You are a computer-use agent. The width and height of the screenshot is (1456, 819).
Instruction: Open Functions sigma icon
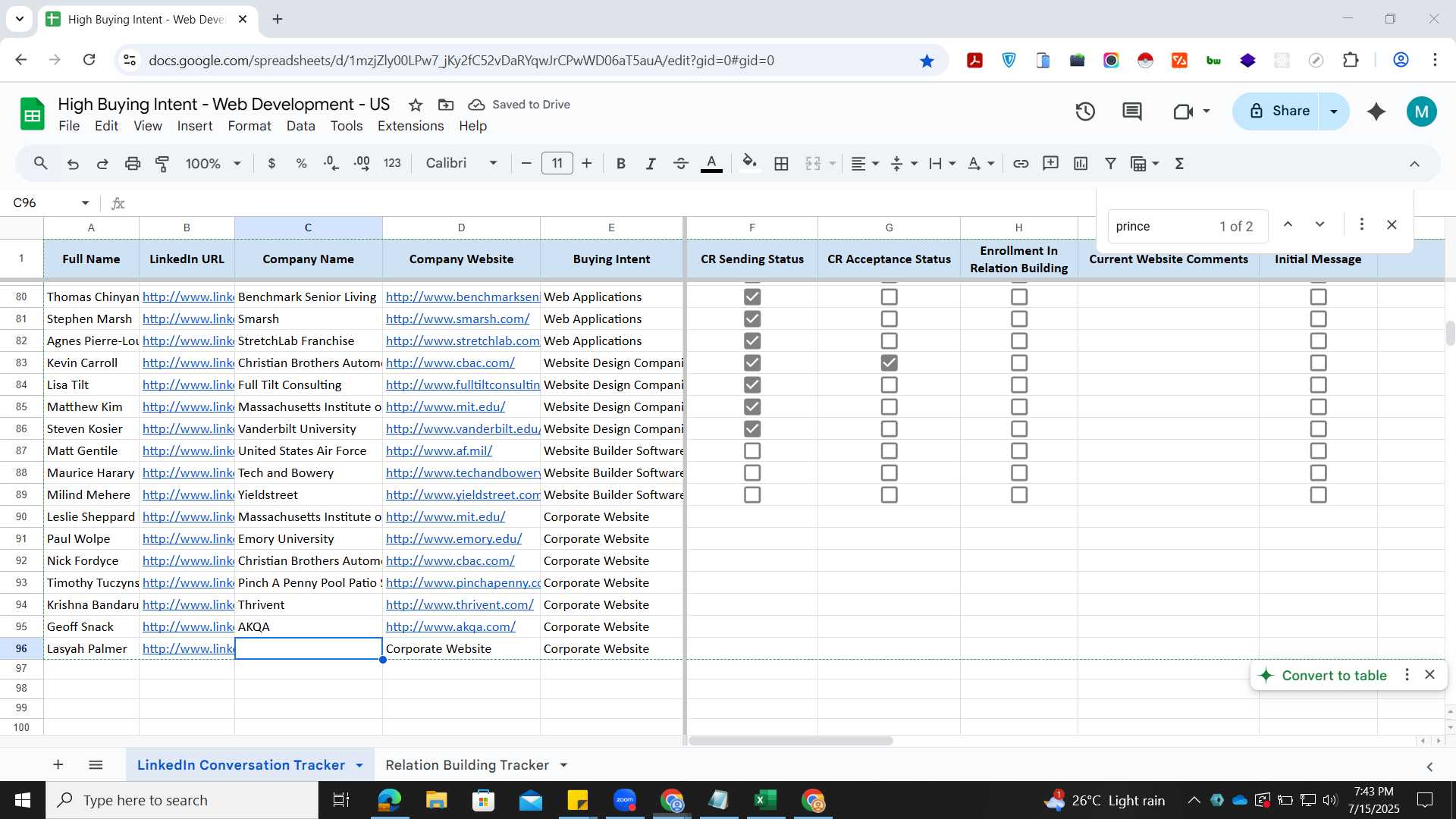pyautogui.click(x=1179, y=164)
